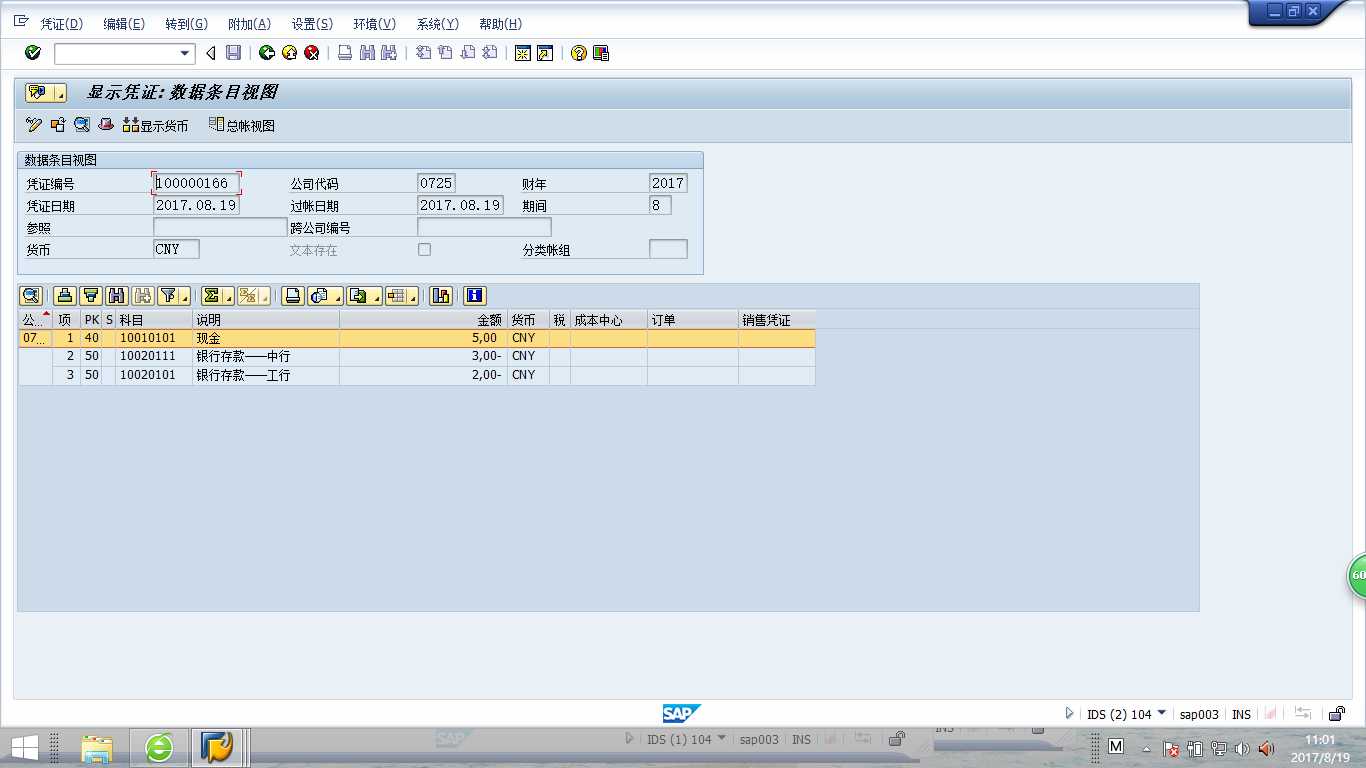The width and height of the screenshot is (1366, 768).
Task: Click the Display graphic chart icon
Action: click(x=441, y=295)
